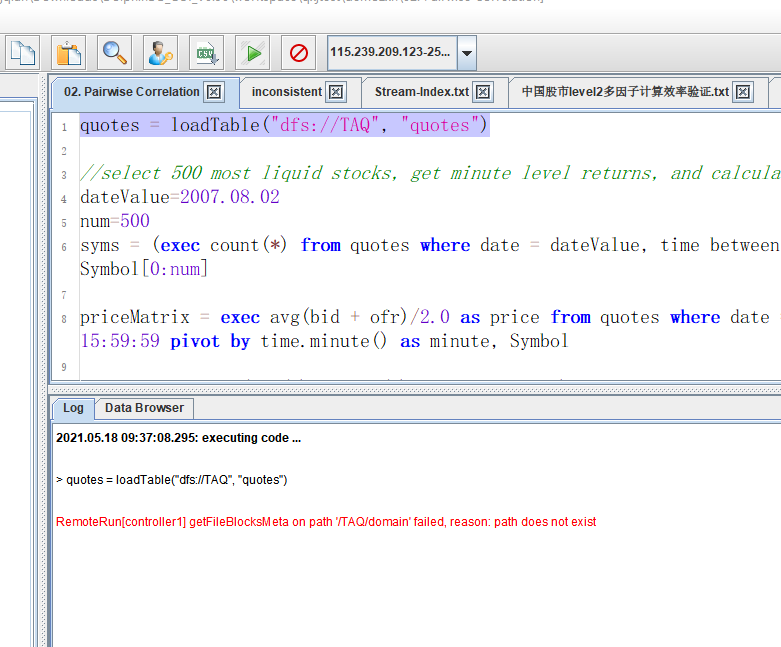
Task: Open the server selection dropdown arrow
Action: tap(467, 52)
